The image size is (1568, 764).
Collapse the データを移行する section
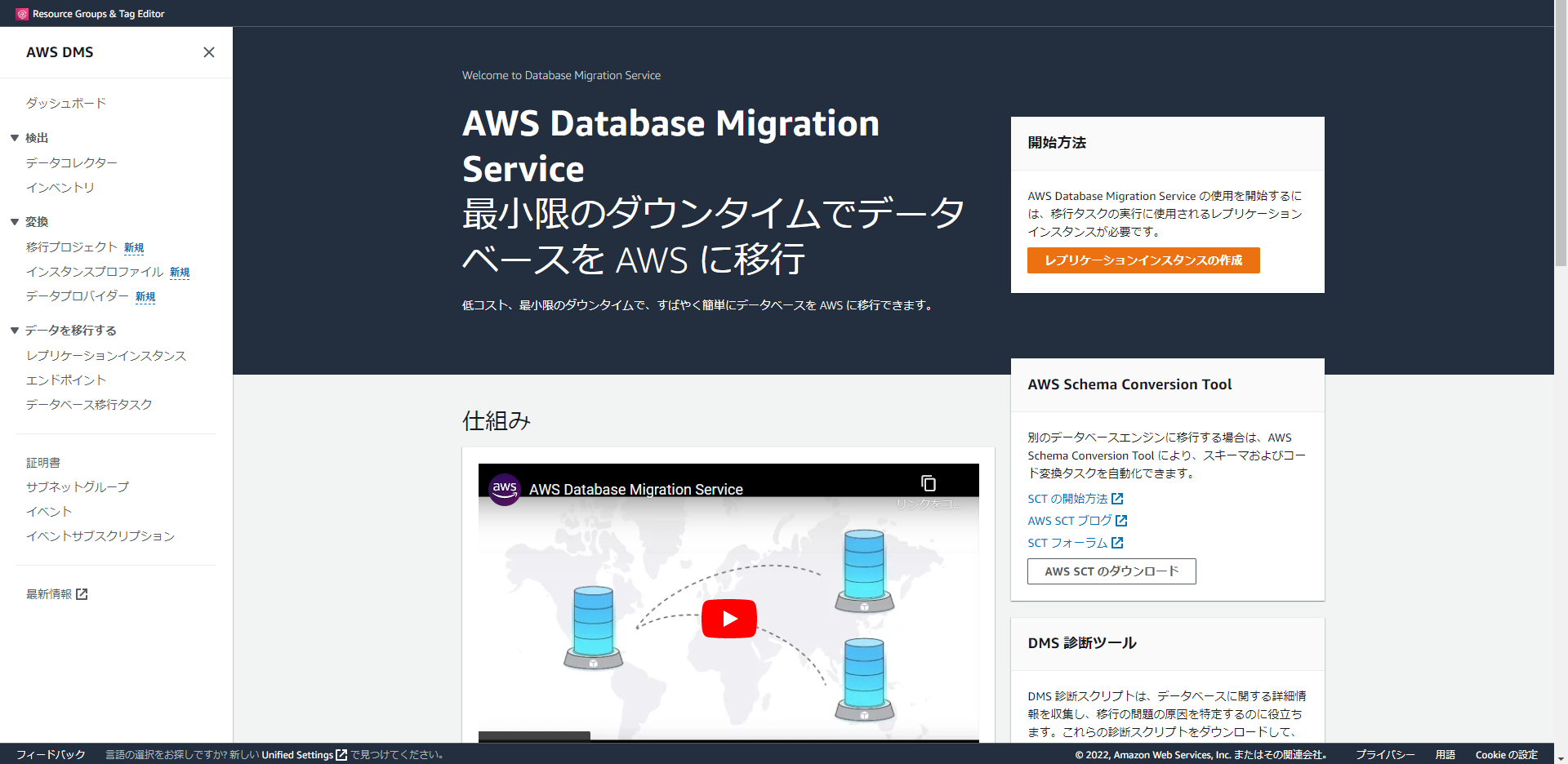pyautogui.click(x=15, y=331)
